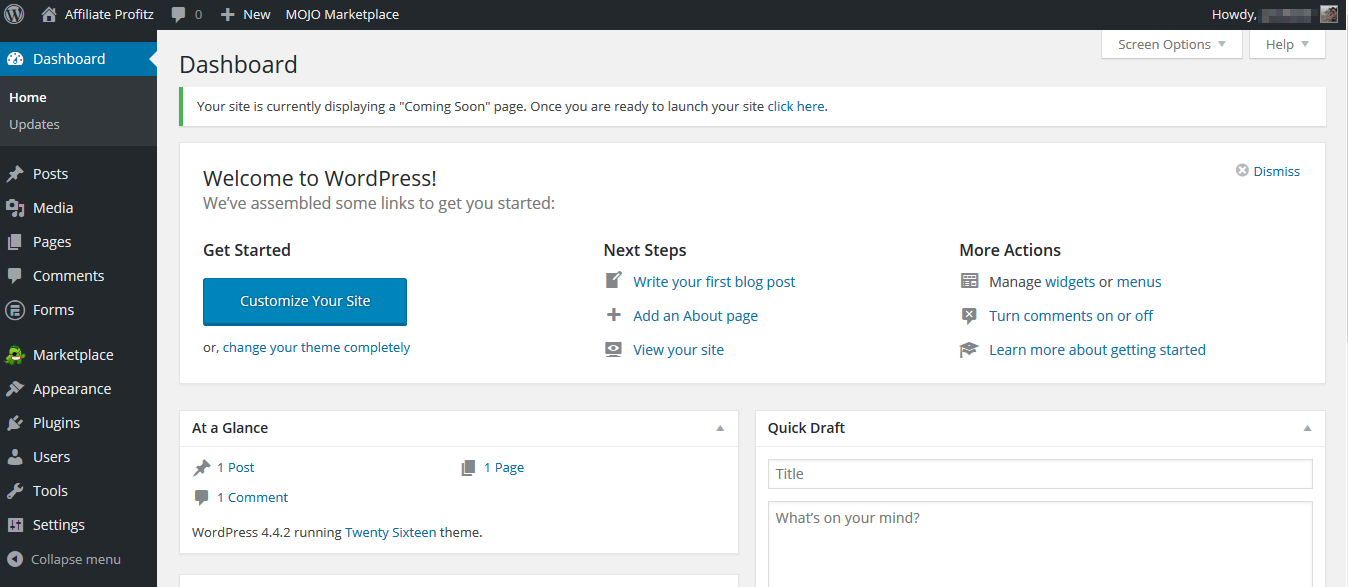The image size is (1348, 587).
Task: Click the pushpin icon beside 1 Post
Action: point(202,467)
